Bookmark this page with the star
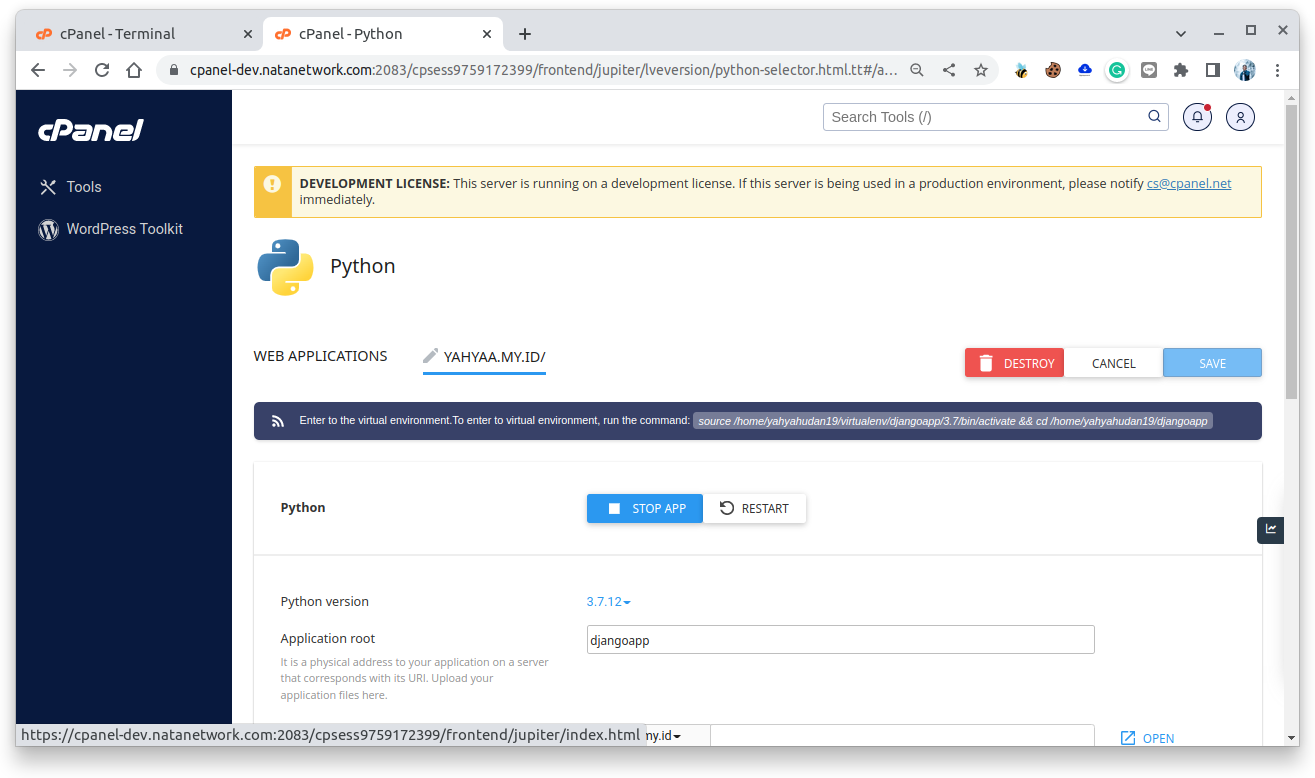This screenshot has height=778, width=1315. pyautogui.click(x=981, y=70)
